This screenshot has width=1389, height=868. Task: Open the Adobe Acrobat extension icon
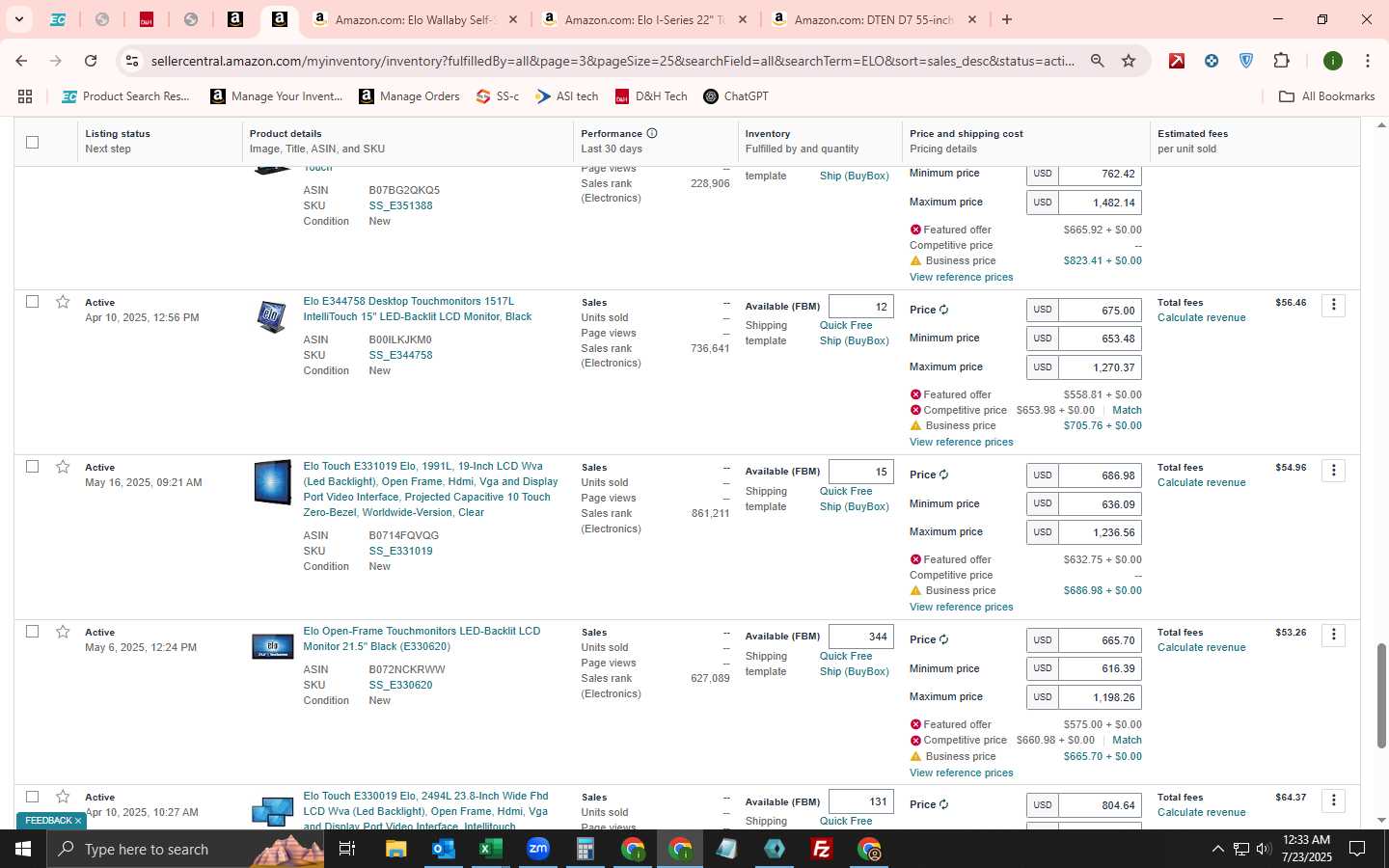(1177, 61)
